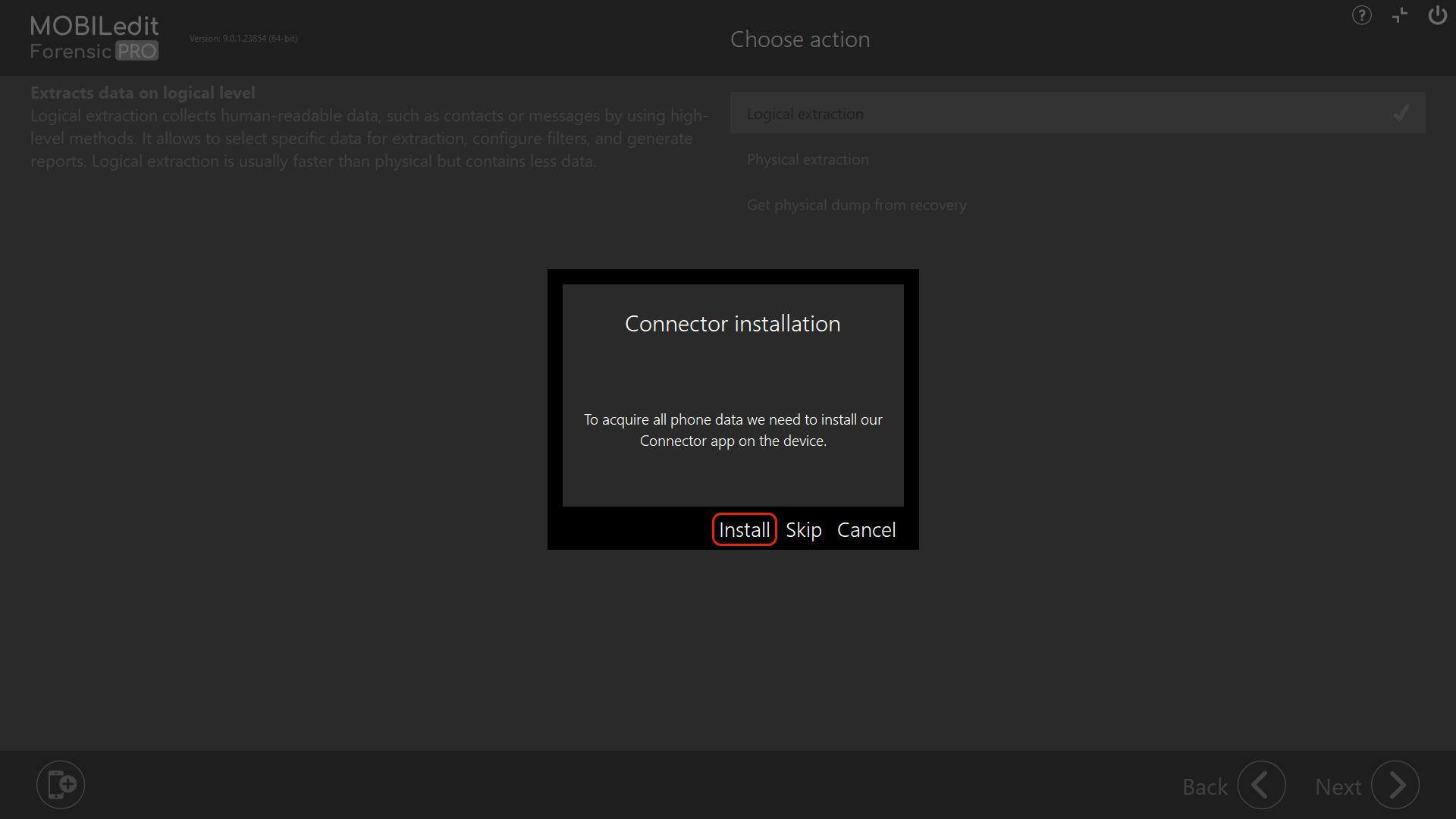The image size is (1456, 819).
Task: Click the shrink window arrows icon
Action: pos(1400,16)
